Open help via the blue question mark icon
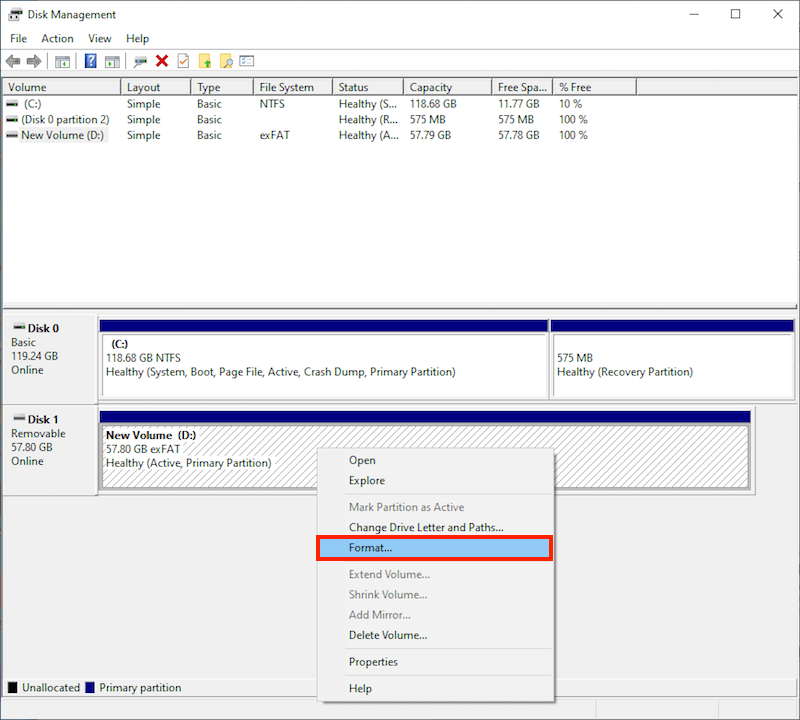Image resolution: width=800 pixels, height=720 pixels. coord(90,60)
